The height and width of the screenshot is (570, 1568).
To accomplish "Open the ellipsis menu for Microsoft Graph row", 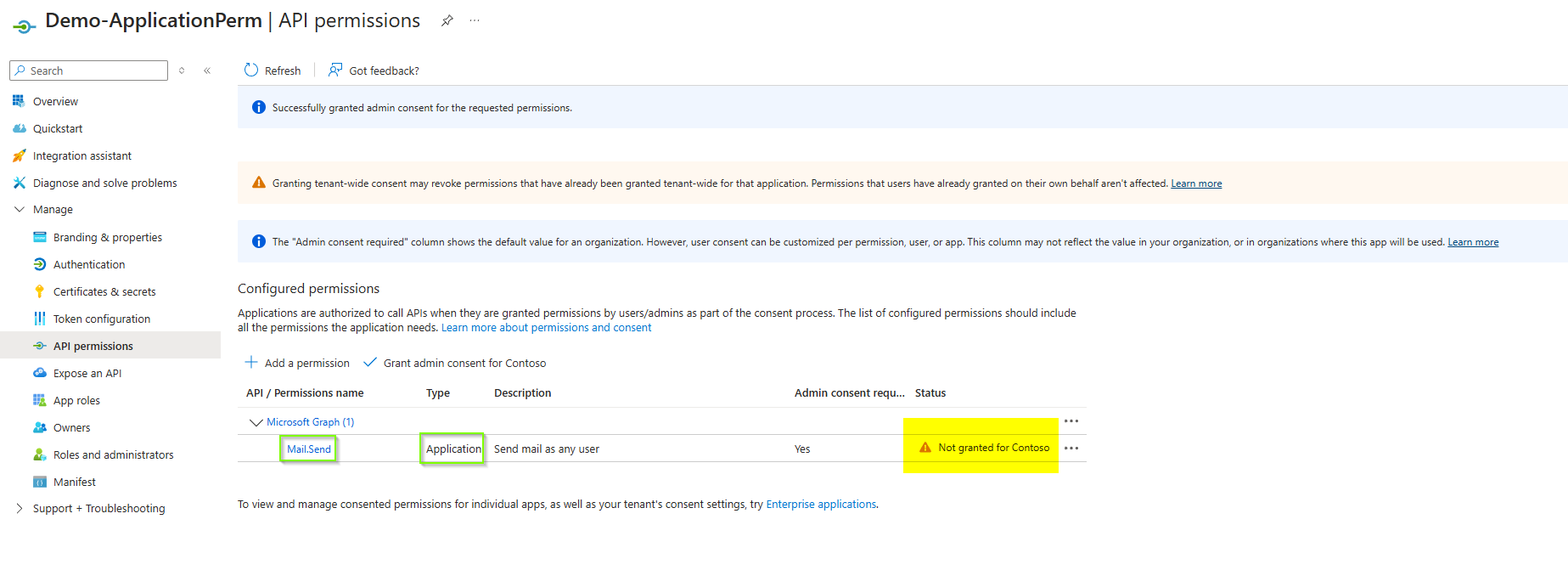I will pos(1071,421).
